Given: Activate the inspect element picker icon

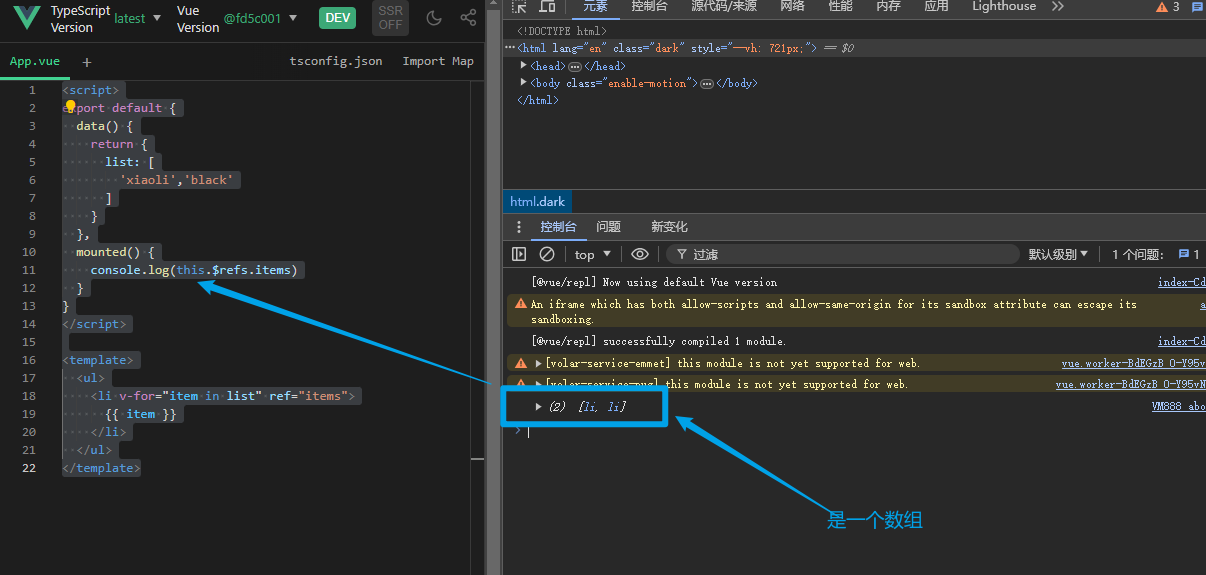Looking at the screenshot, I should point(520,6).
